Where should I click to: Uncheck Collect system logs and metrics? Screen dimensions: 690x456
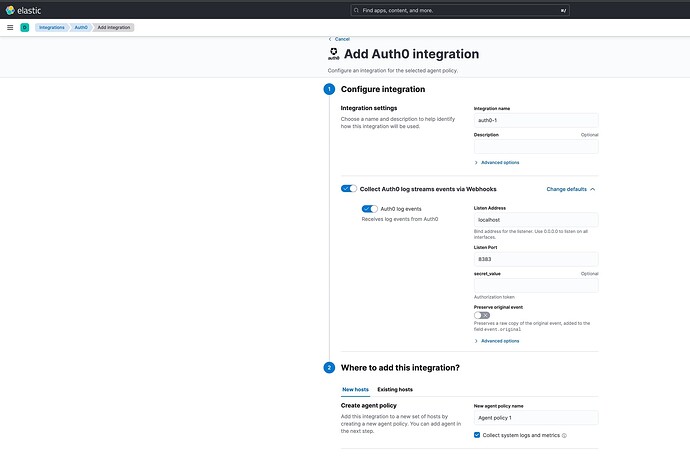pyautogui.click(x=477, y=435)
